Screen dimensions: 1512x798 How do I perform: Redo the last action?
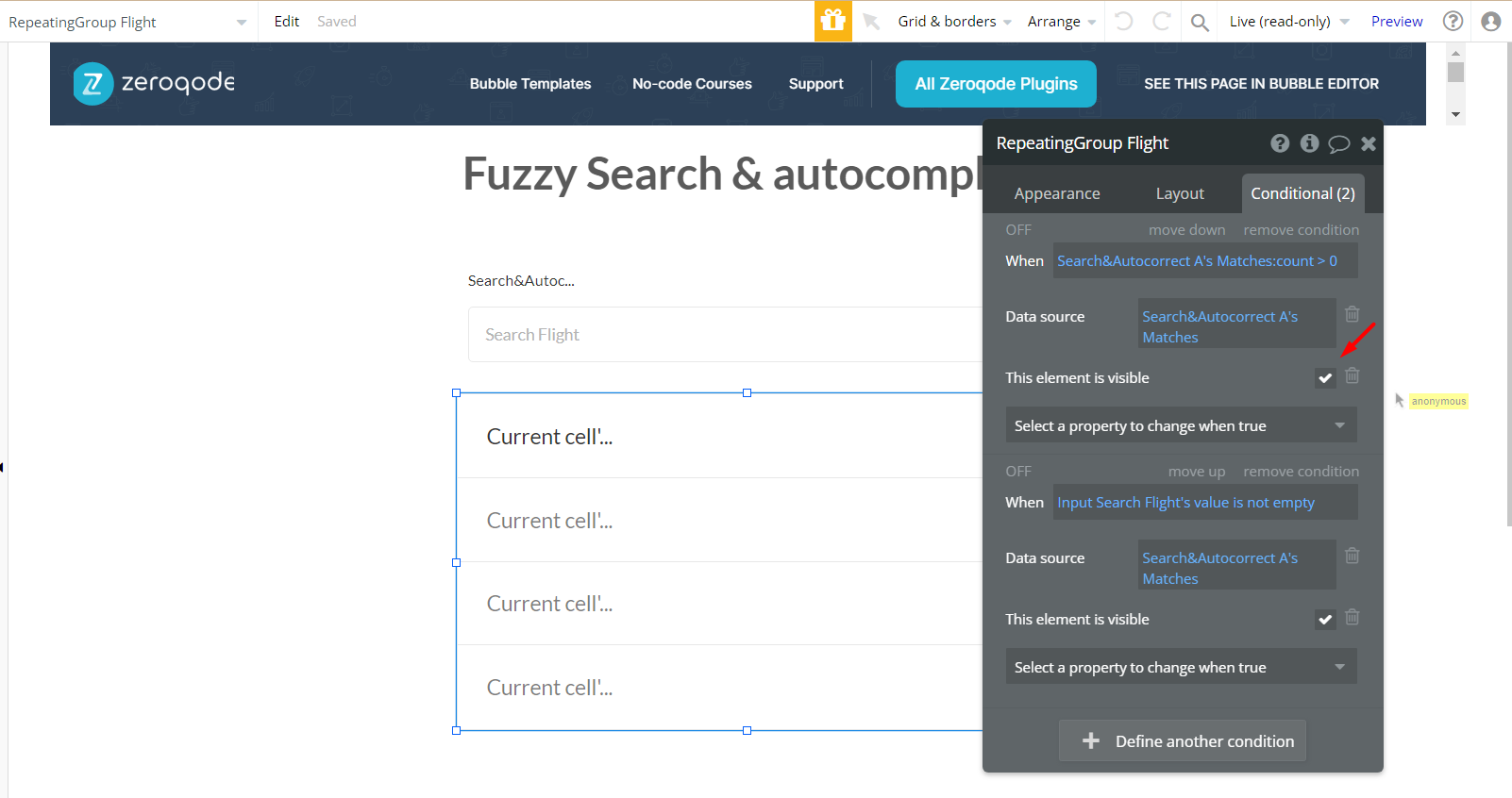point(1162,21)
